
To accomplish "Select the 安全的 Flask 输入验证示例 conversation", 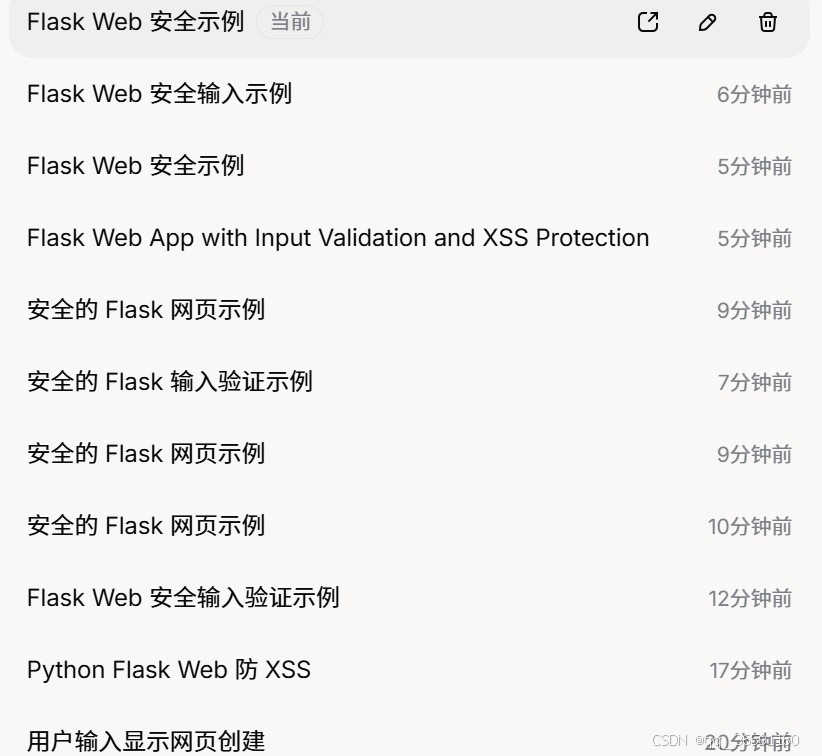I will 170,382.
